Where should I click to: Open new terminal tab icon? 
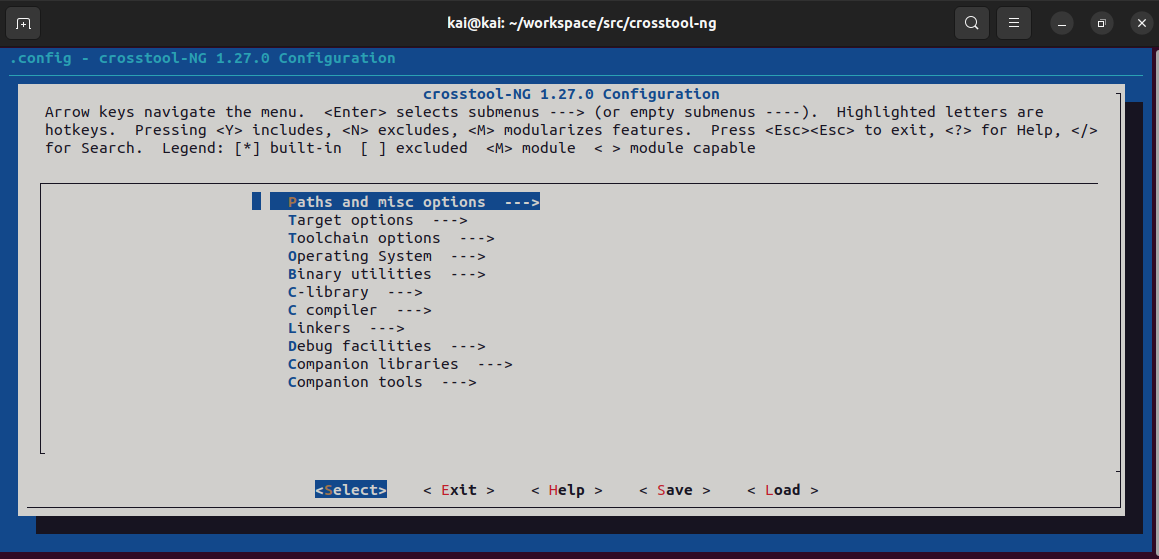point(23,24)
